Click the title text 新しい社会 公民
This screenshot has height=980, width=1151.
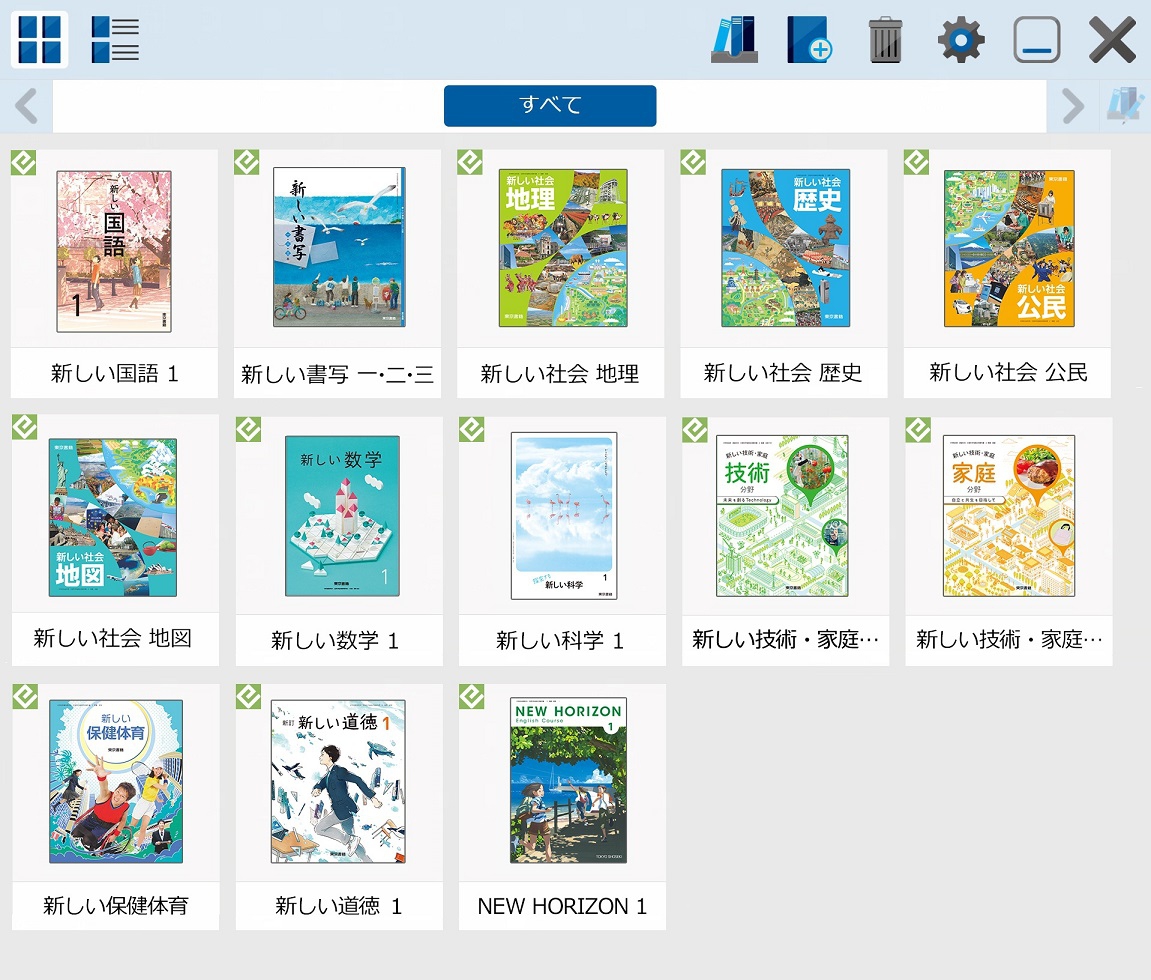click(x=1009, y=372)
